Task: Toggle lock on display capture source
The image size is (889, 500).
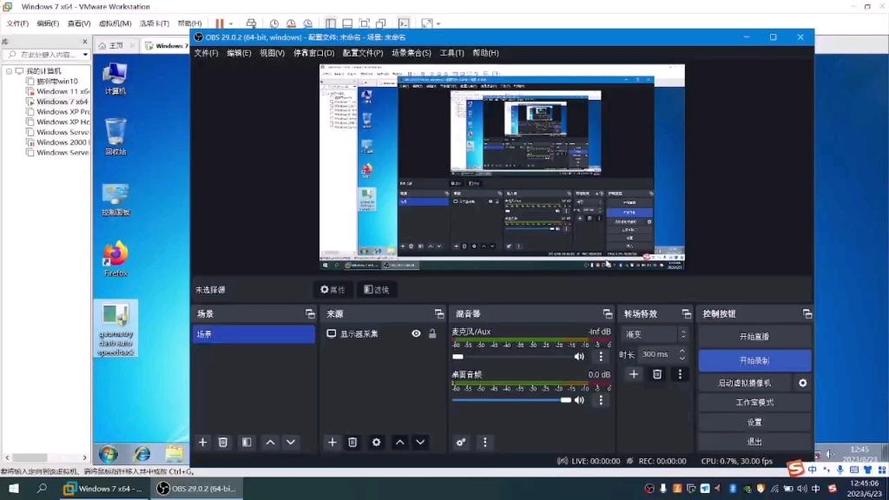Action: 433,334
